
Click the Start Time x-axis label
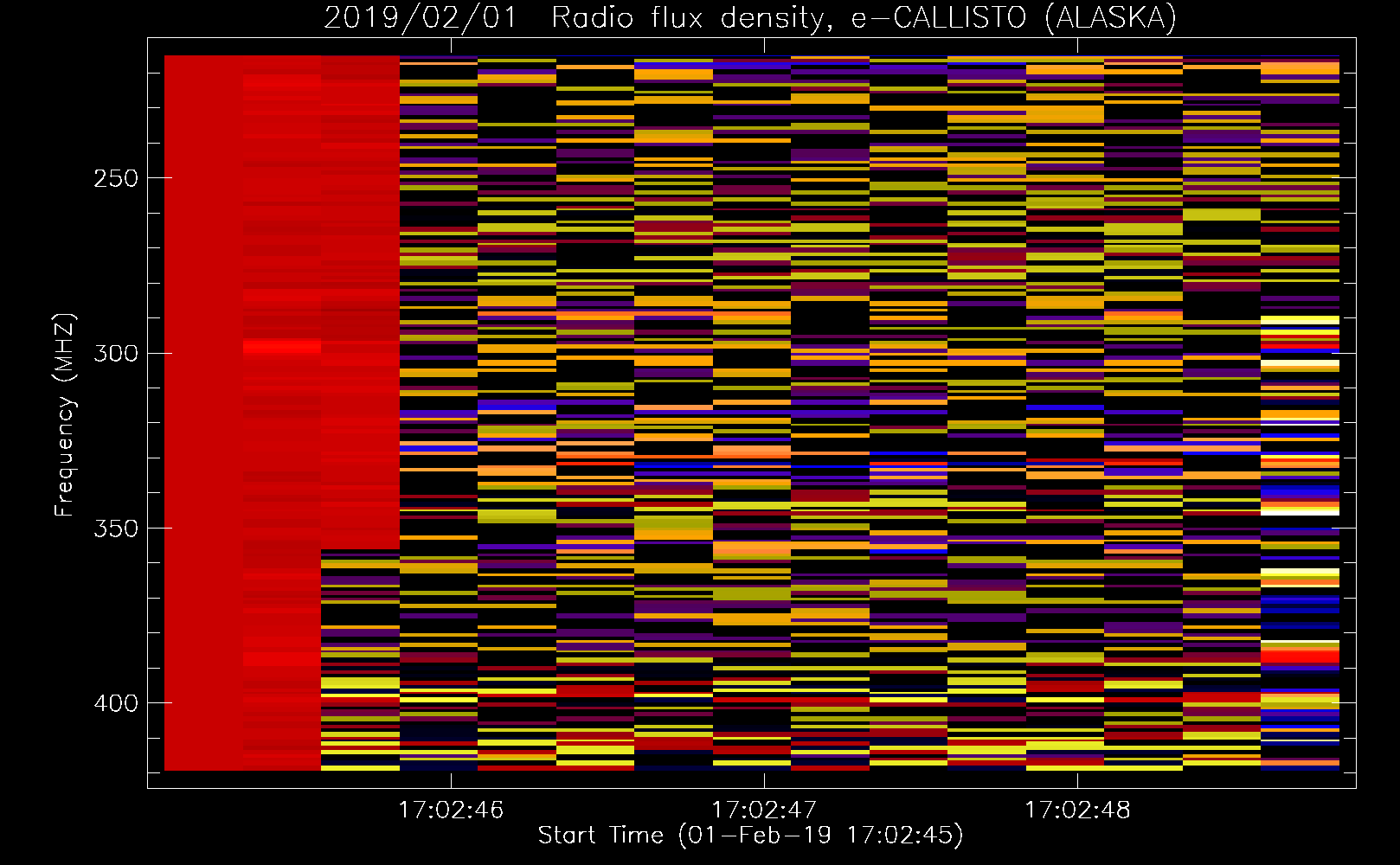tap(750, 836)
